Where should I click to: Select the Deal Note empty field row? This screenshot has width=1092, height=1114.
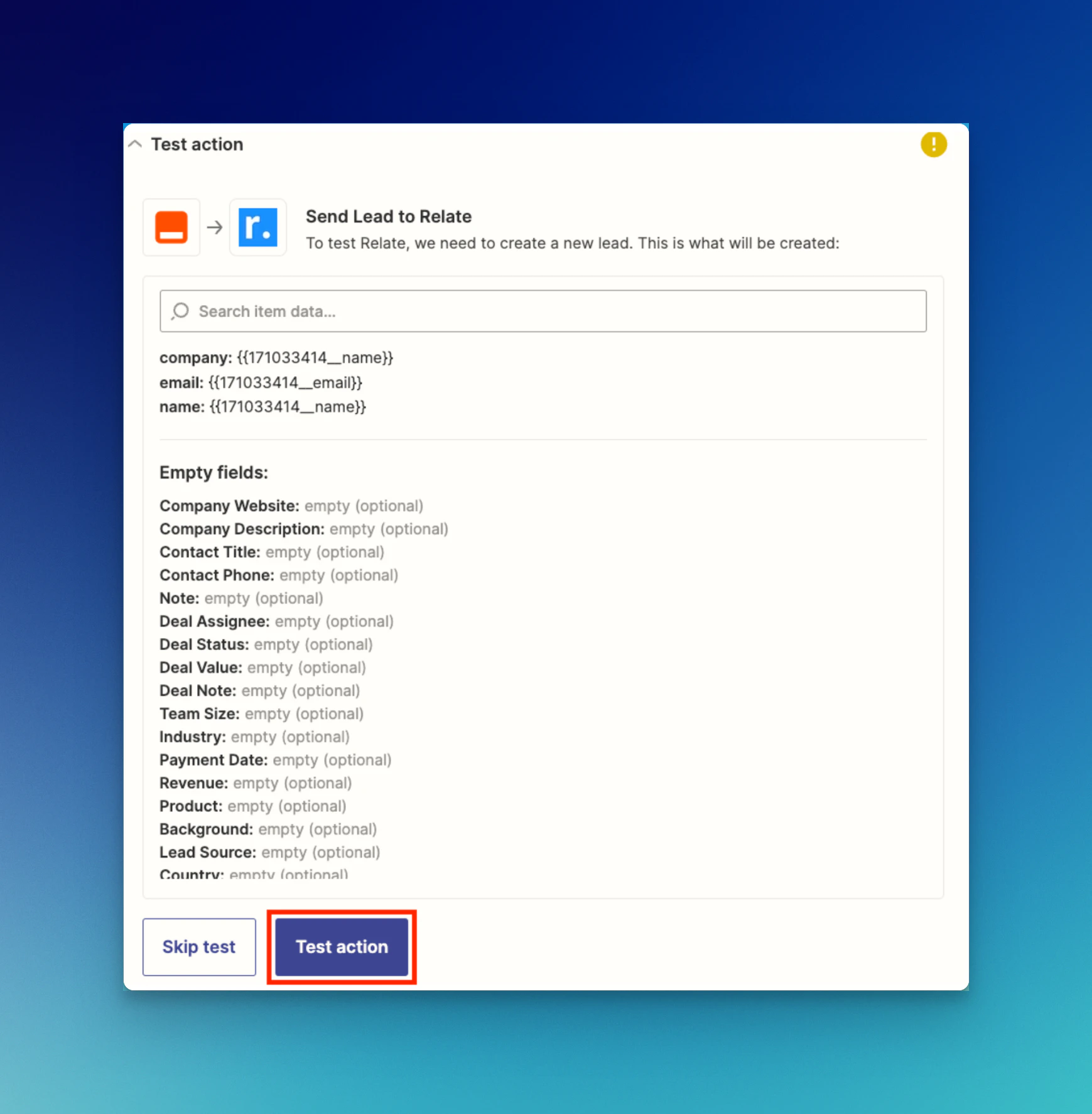pos(260,691)
